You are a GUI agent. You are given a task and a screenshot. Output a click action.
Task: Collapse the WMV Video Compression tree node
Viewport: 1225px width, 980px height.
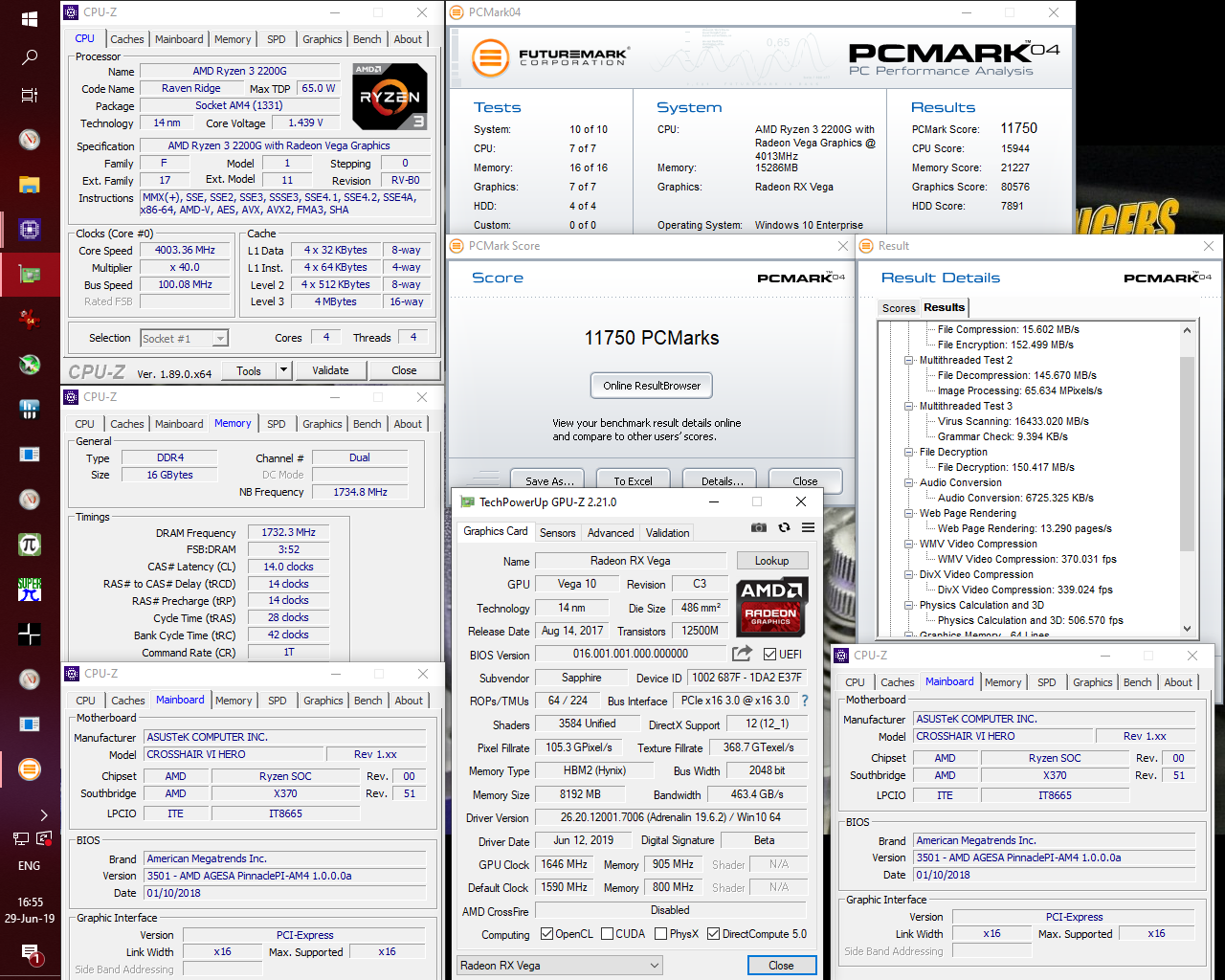click(x=909, y=544)
